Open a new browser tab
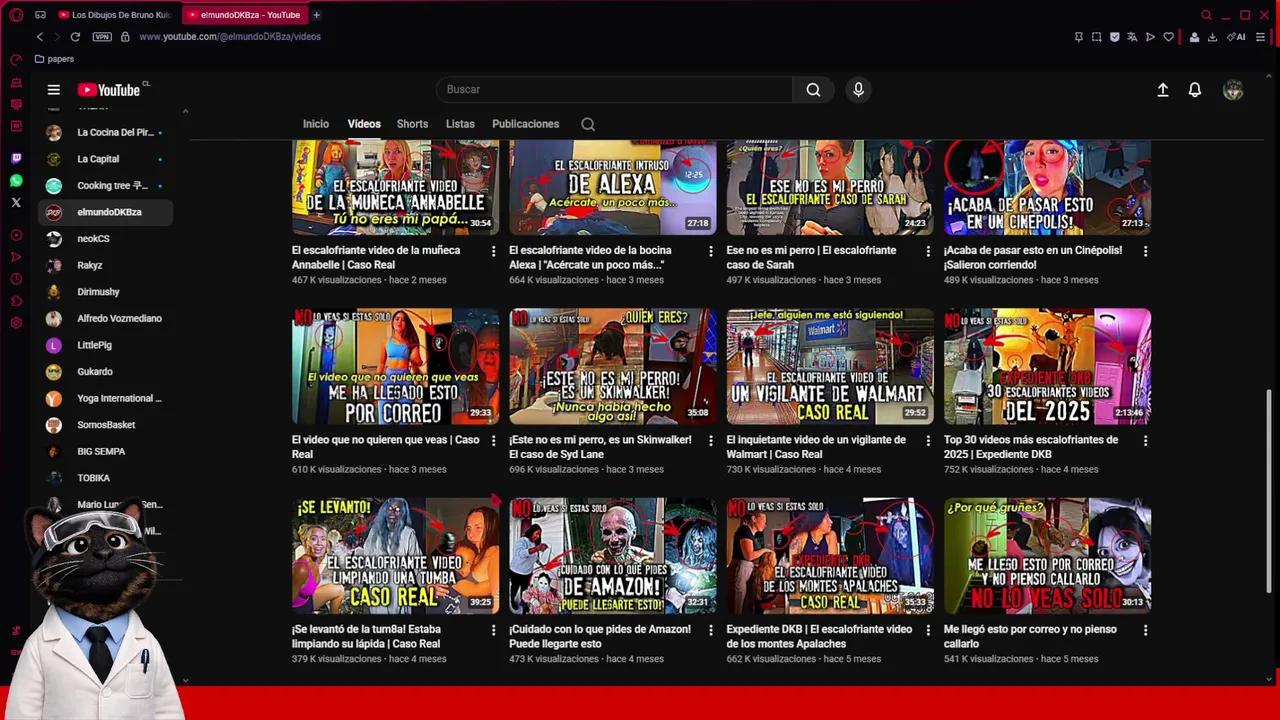1280x720 pixels. 316,15
